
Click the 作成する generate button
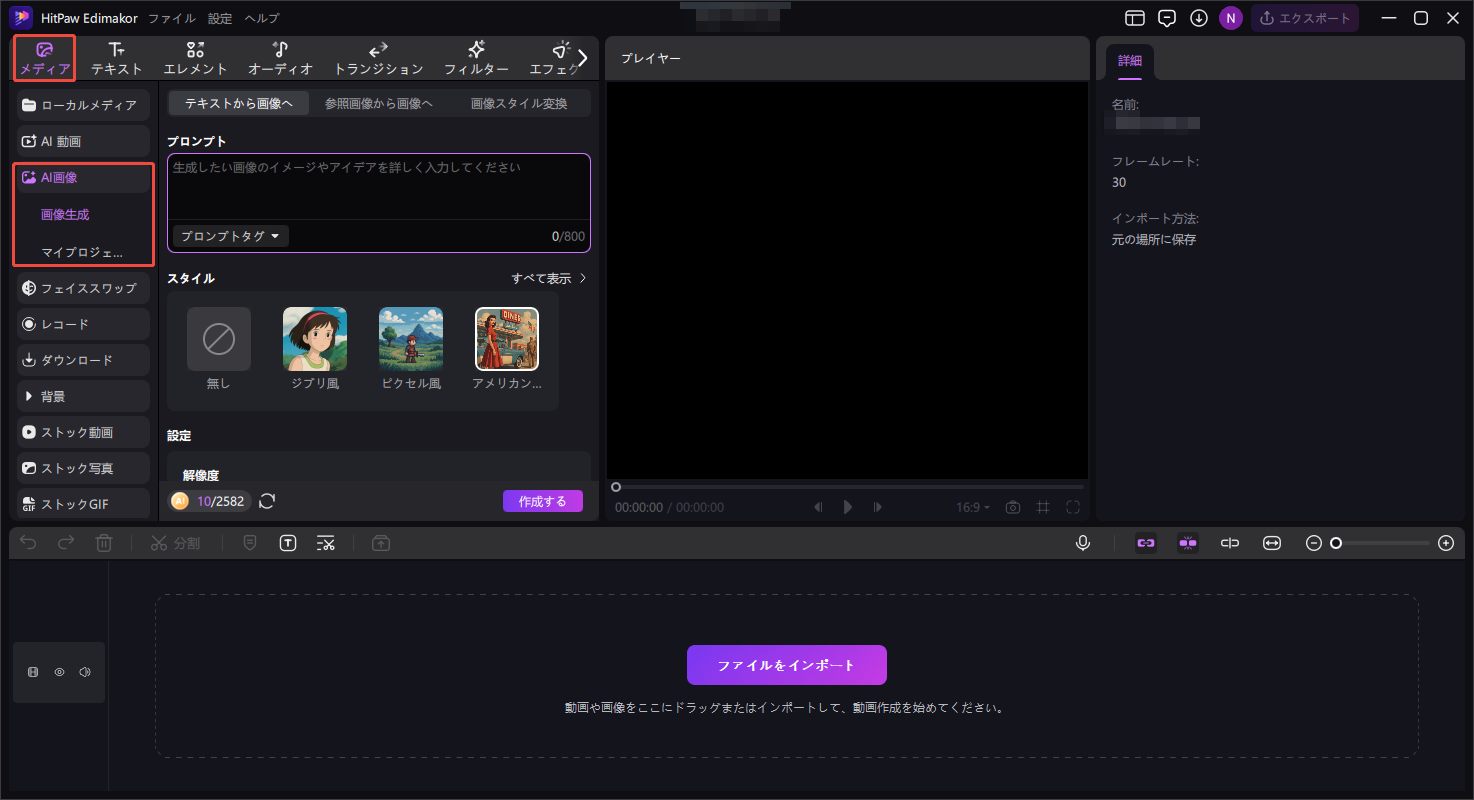pyautogui.click(x=543, y=501)
